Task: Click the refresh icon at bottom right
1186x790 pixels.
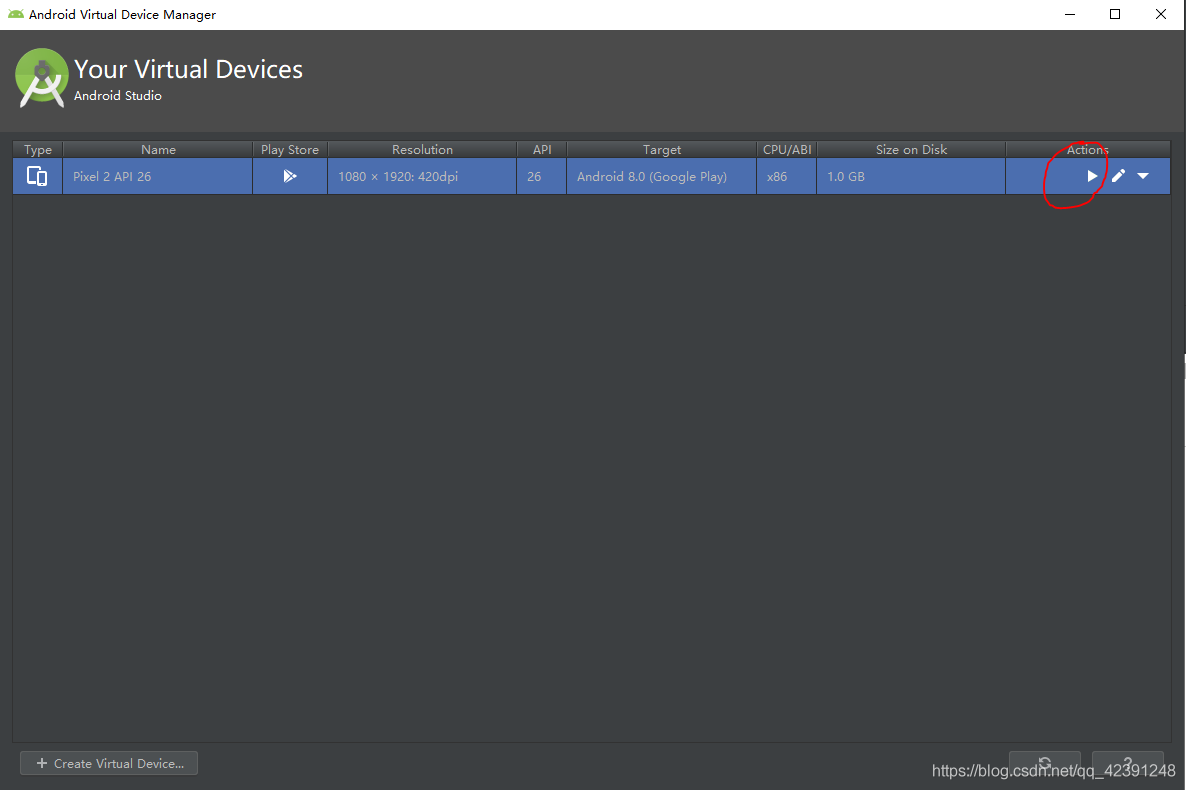Action: (x=1044, y=762)
